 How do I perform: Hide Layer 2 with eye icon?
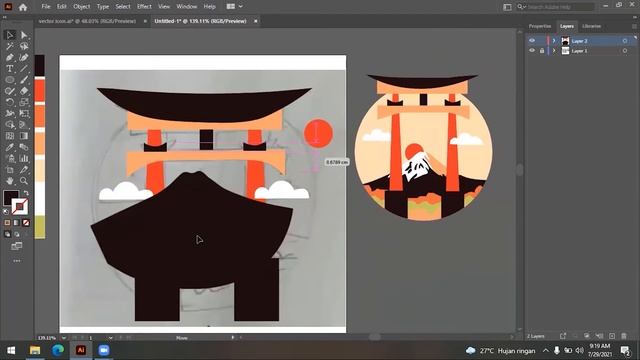(x=532, y=41)
